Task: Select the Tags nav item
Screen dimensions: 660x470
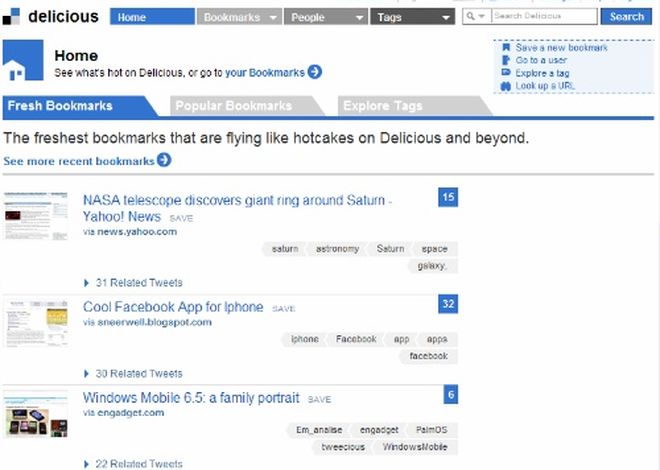Action: (x=412, y=17)
